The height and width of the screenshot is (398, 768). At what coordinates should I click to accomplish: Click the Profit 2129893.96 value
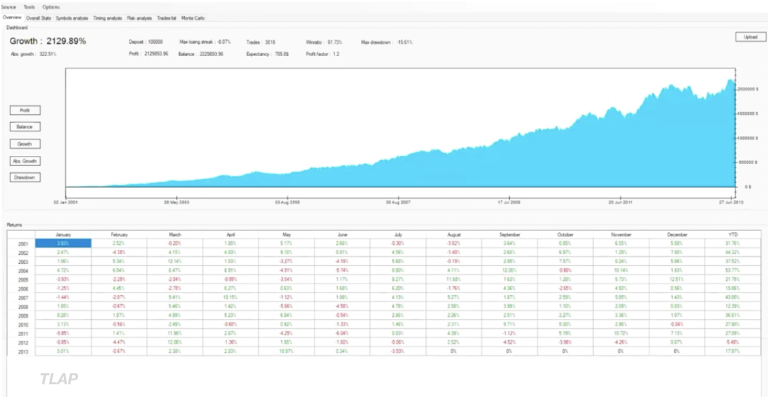(x=148, y=54)
